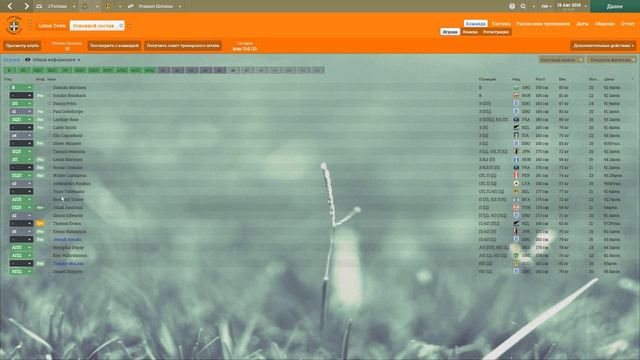Go back with the left arrow icon
This screenshot has height=360, width=640.
coord(10,6)
